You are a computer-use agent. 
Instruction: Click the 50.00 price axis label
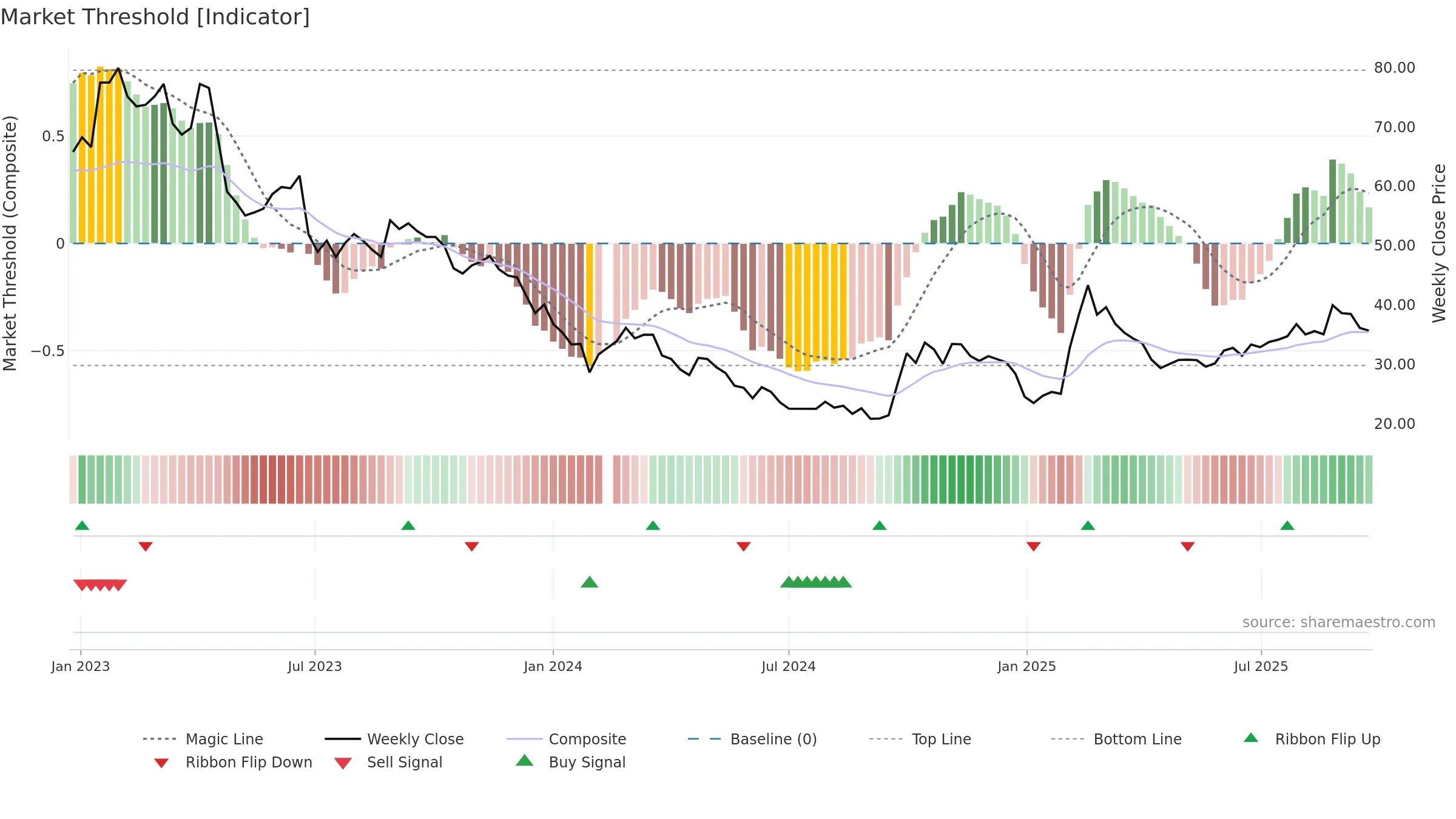1395,246
